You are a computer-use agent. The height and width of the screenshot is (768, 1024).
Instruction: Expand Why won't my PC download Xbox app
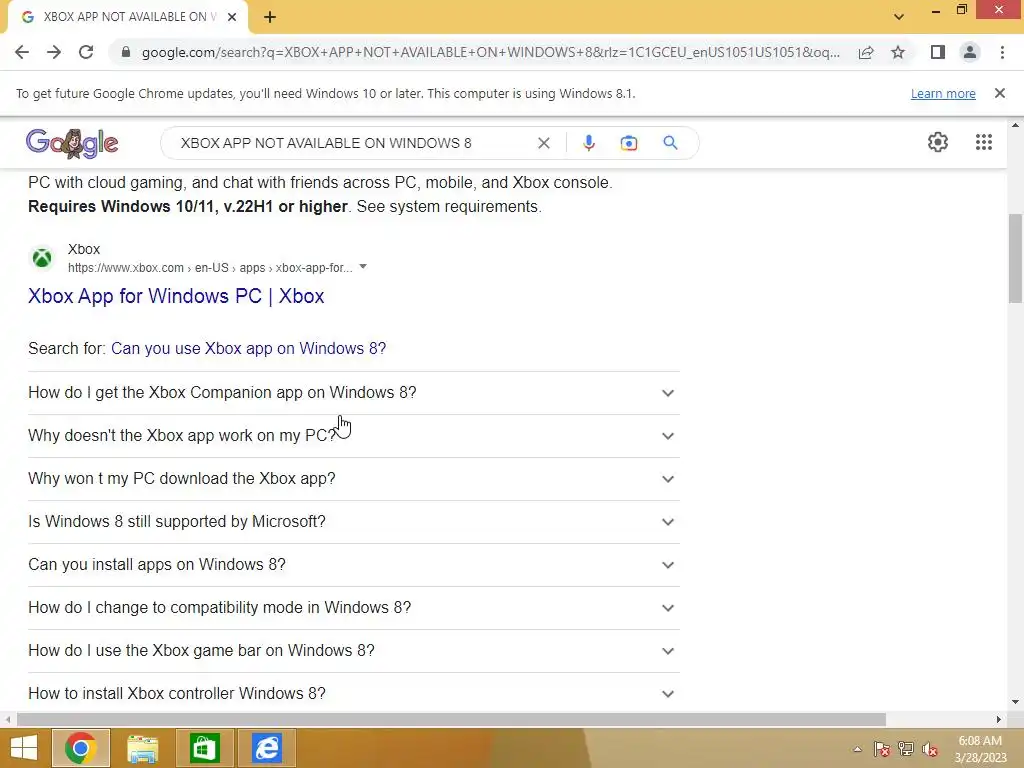tap(353, 479)
